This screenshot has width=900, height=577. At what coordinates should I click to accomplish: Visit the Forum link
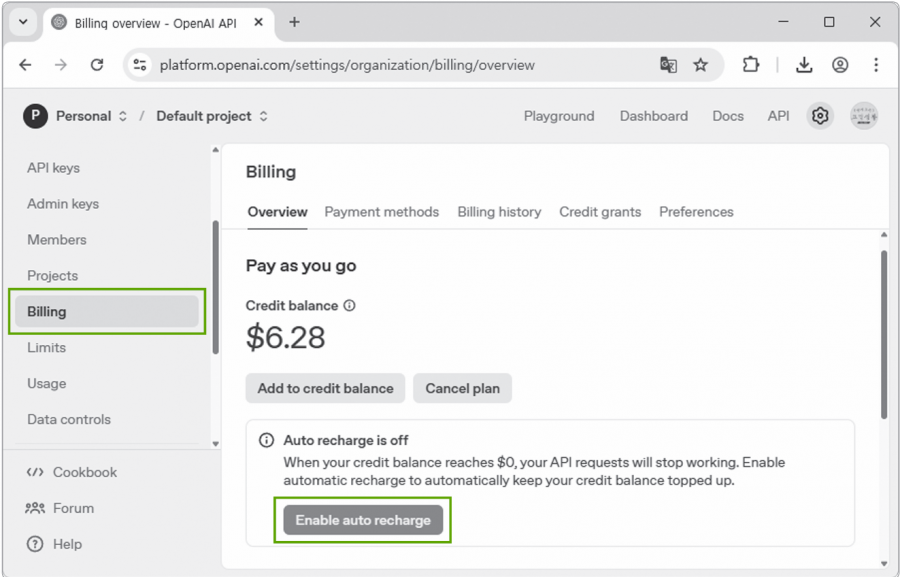[x=73, y=508]
